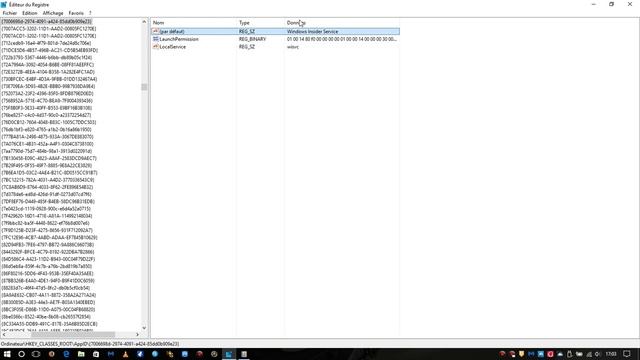Image resolution: width=640 pixels, height=360 pixels.
Task: Select the (par défaut) value name
Action: coord(172,31)
